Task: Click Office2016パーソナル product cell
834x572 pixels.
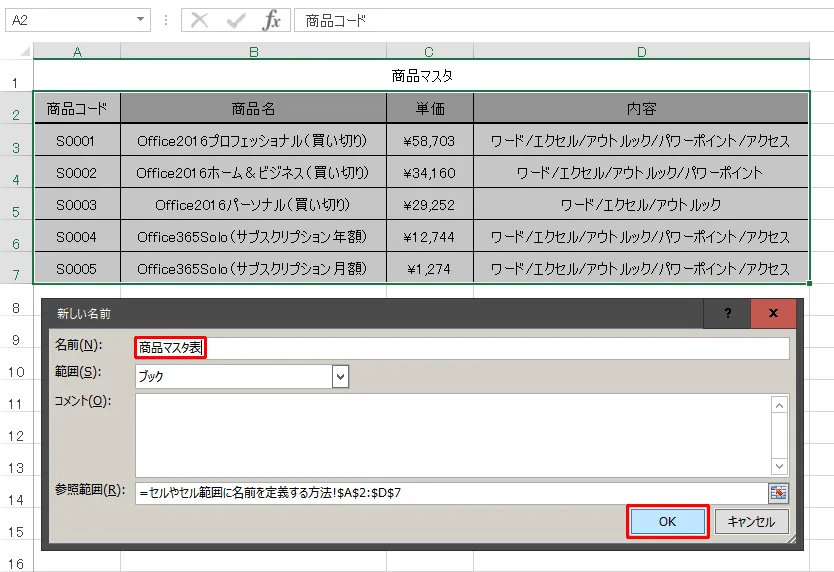Action: [254, 204]
